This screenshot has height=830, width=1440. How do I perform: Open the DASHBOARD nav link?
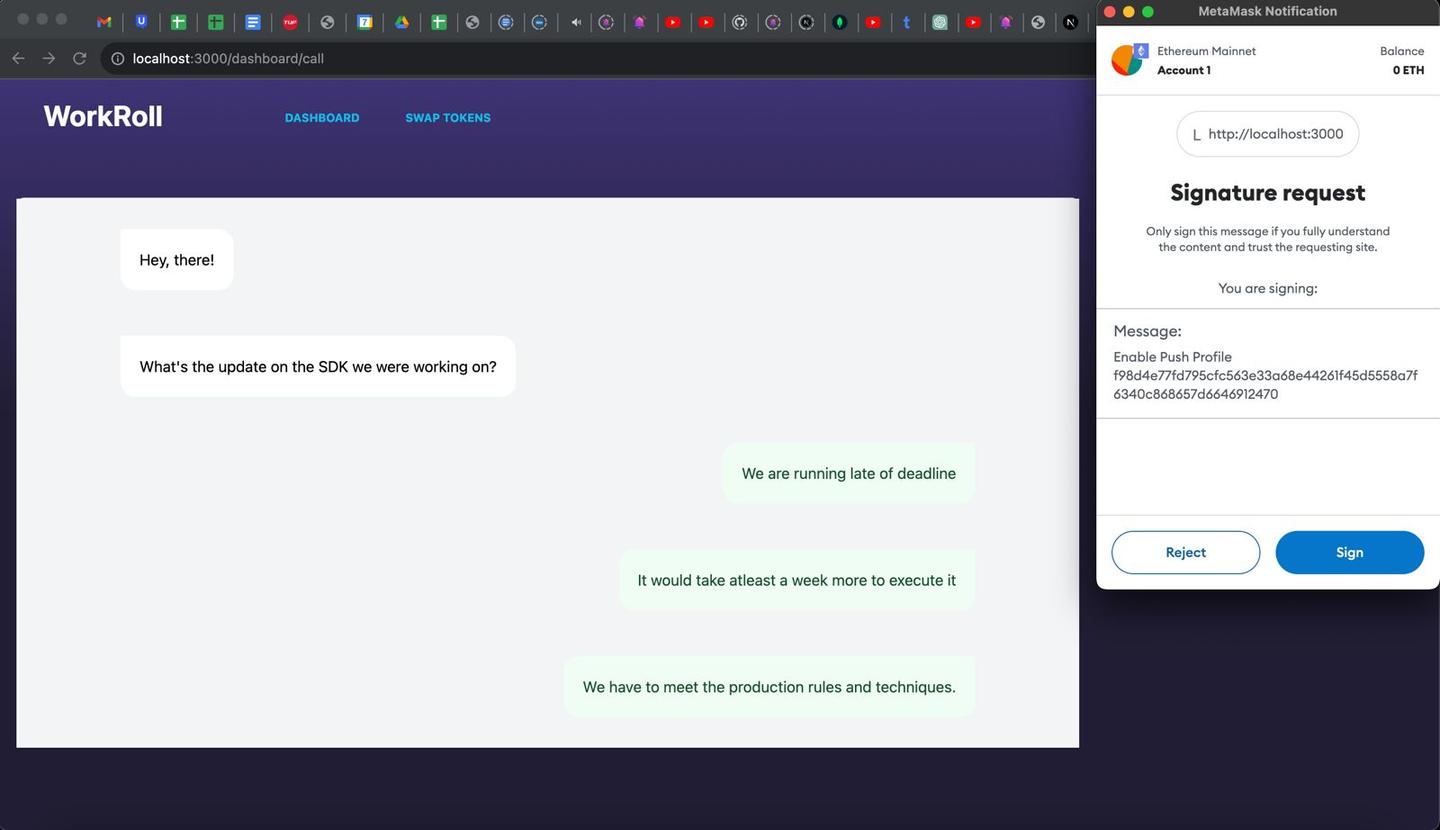[x=322, y=117]
